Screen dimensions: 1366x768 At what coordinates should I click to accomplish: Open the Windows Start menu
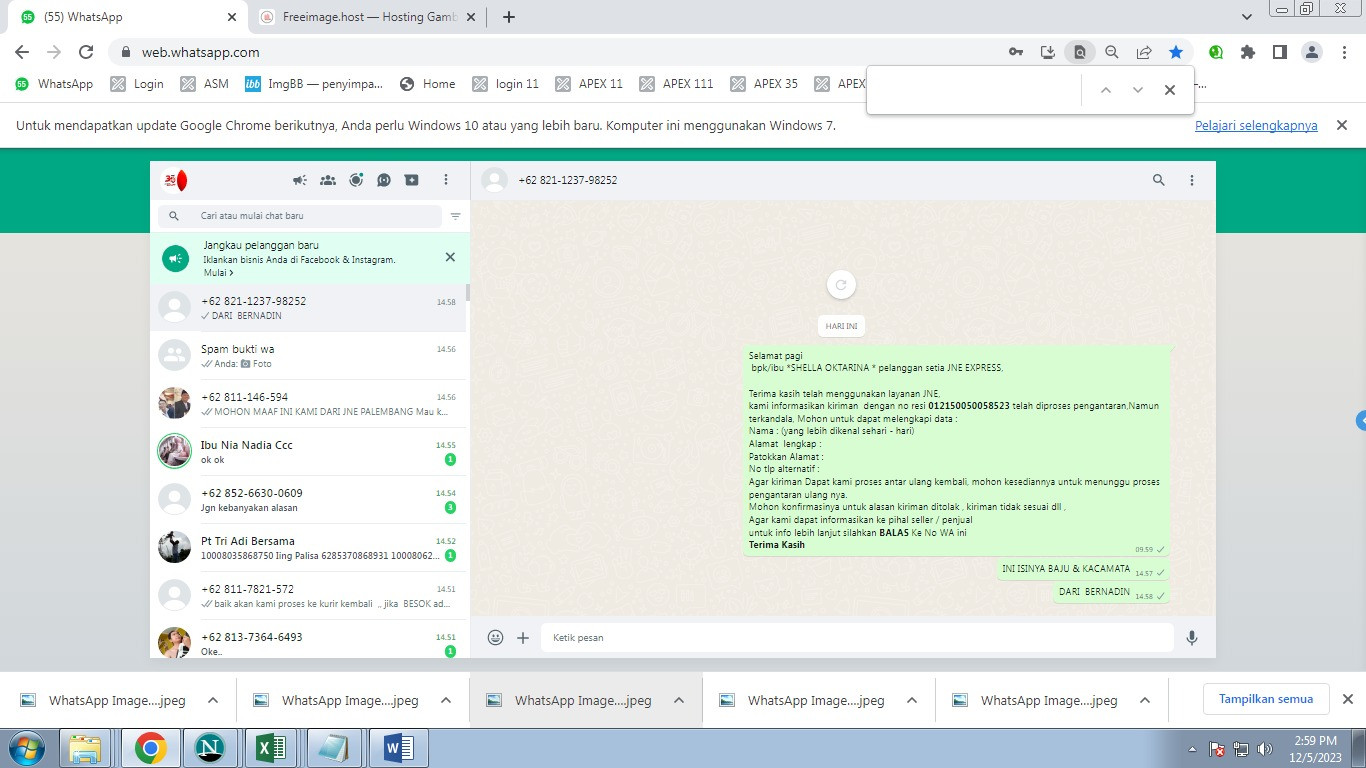click(26, 748)
